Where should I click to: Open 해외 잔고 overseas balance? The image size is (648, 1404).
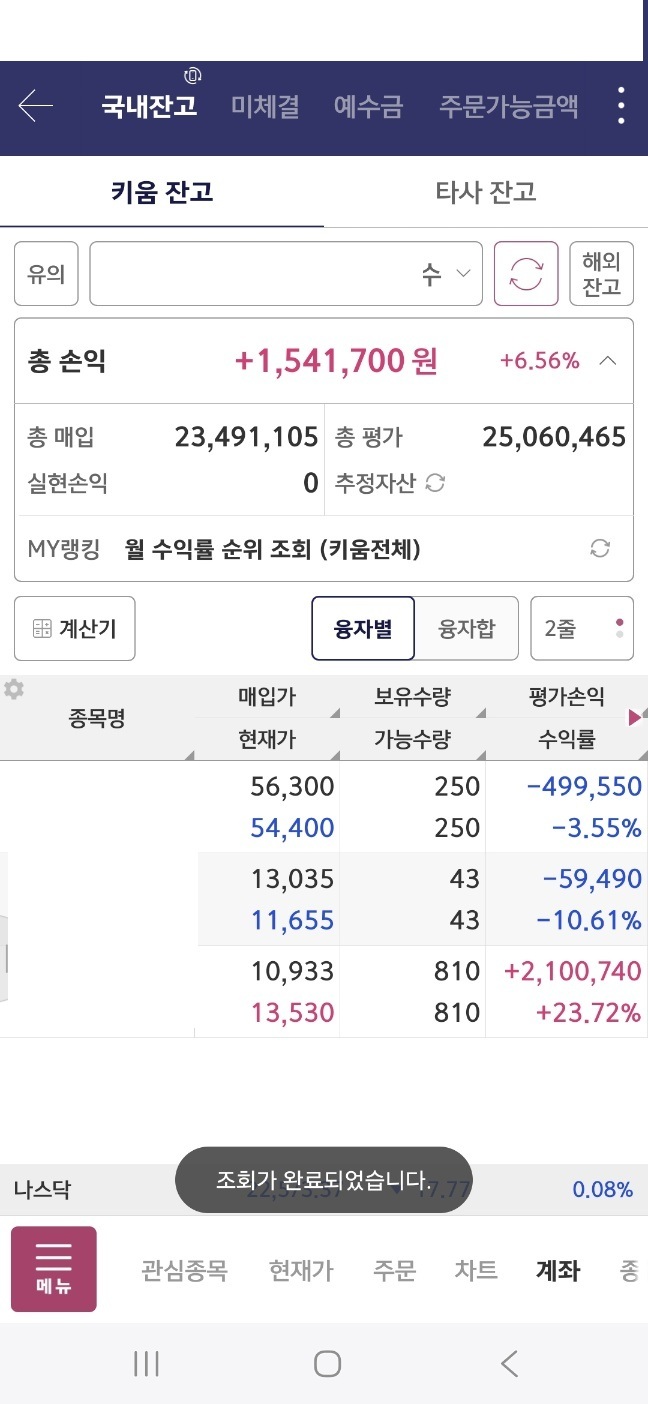click(602, 273)
